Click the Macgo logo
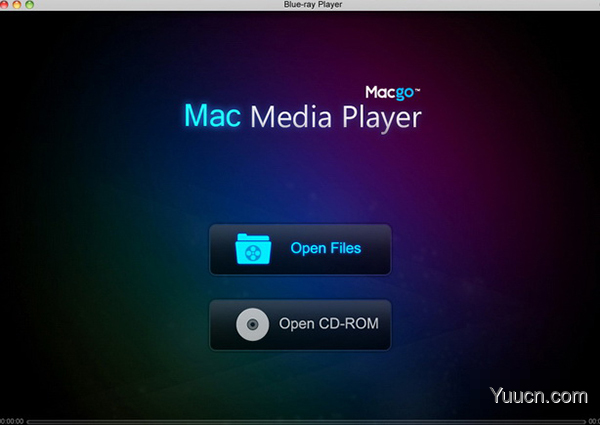 392,93
